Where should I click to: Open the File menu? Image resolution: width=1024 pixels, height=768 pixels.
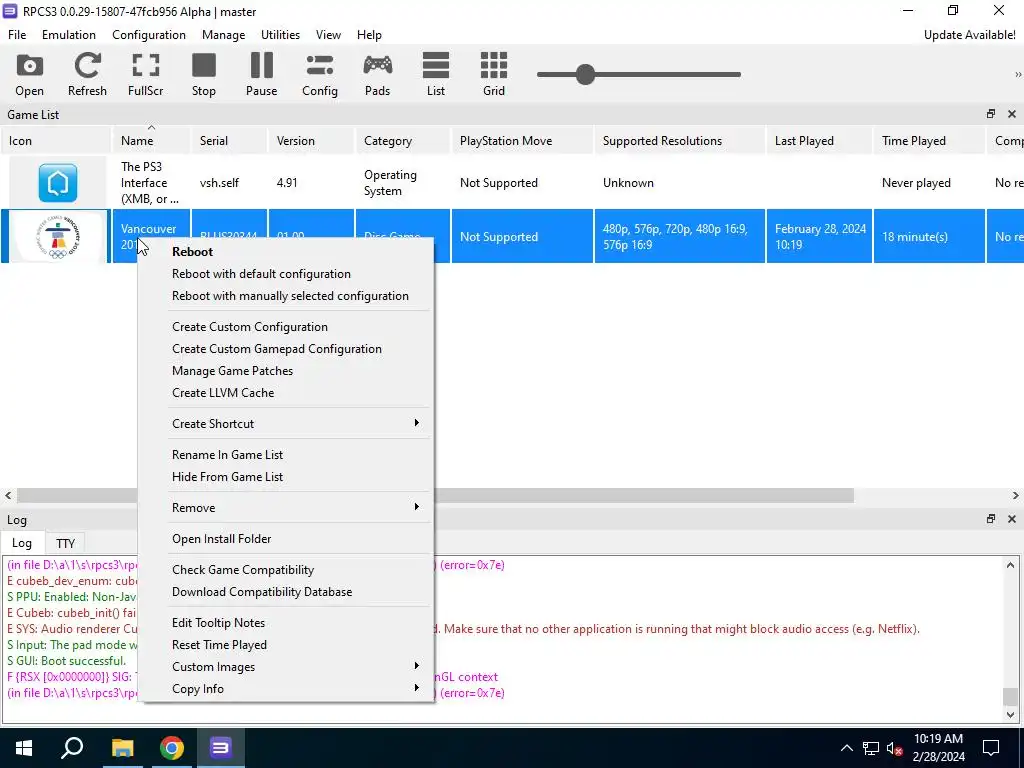17,35
